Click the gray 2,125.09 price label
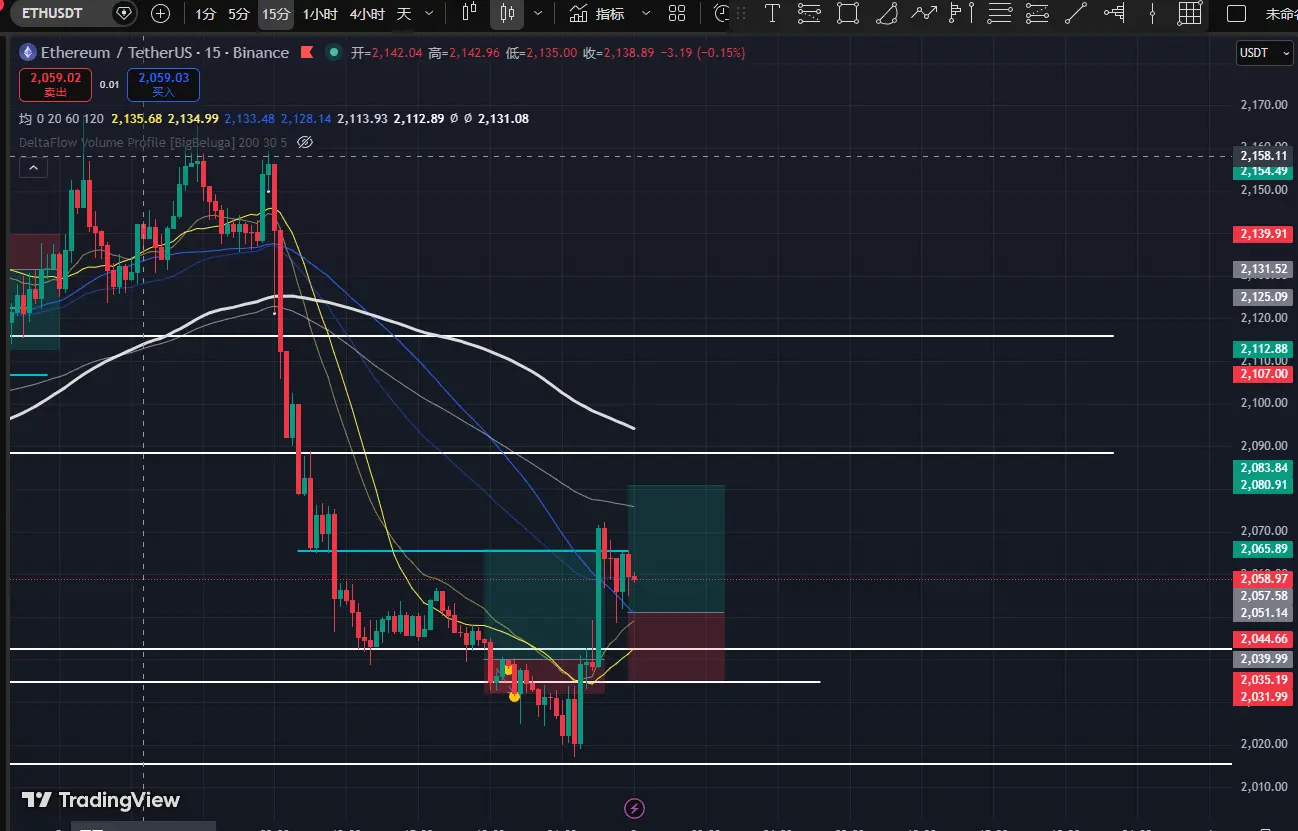Screen dimensions: 1298x831 coord(1261,297)
